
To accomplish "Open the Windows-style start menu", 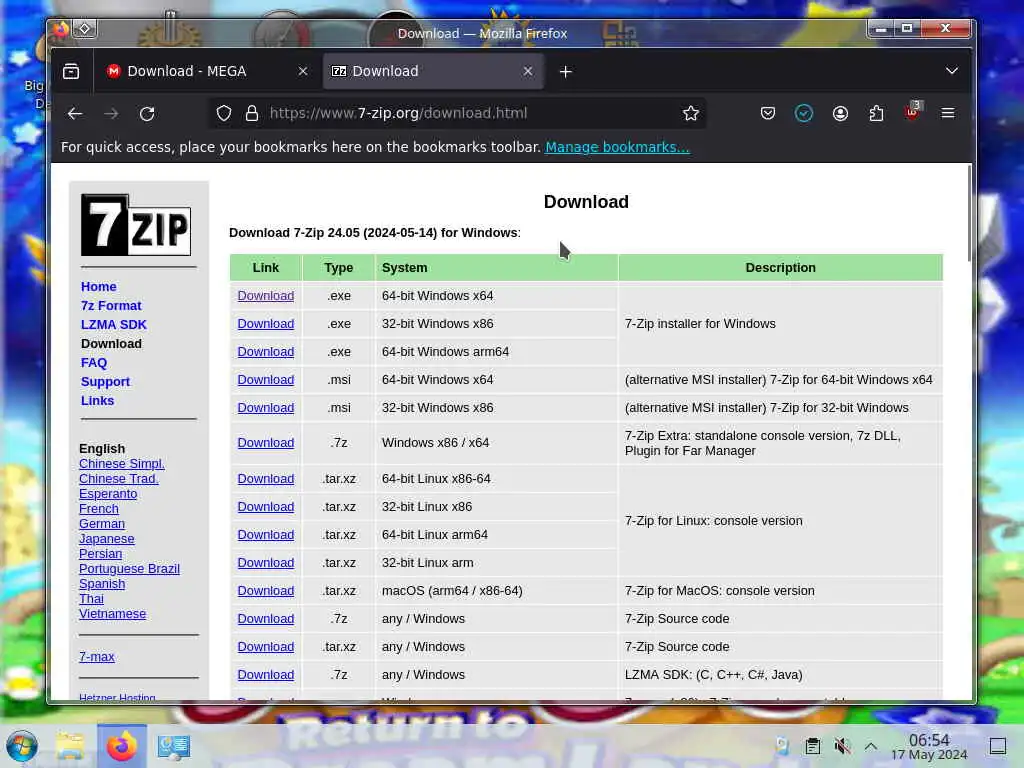I will (22, 746).
